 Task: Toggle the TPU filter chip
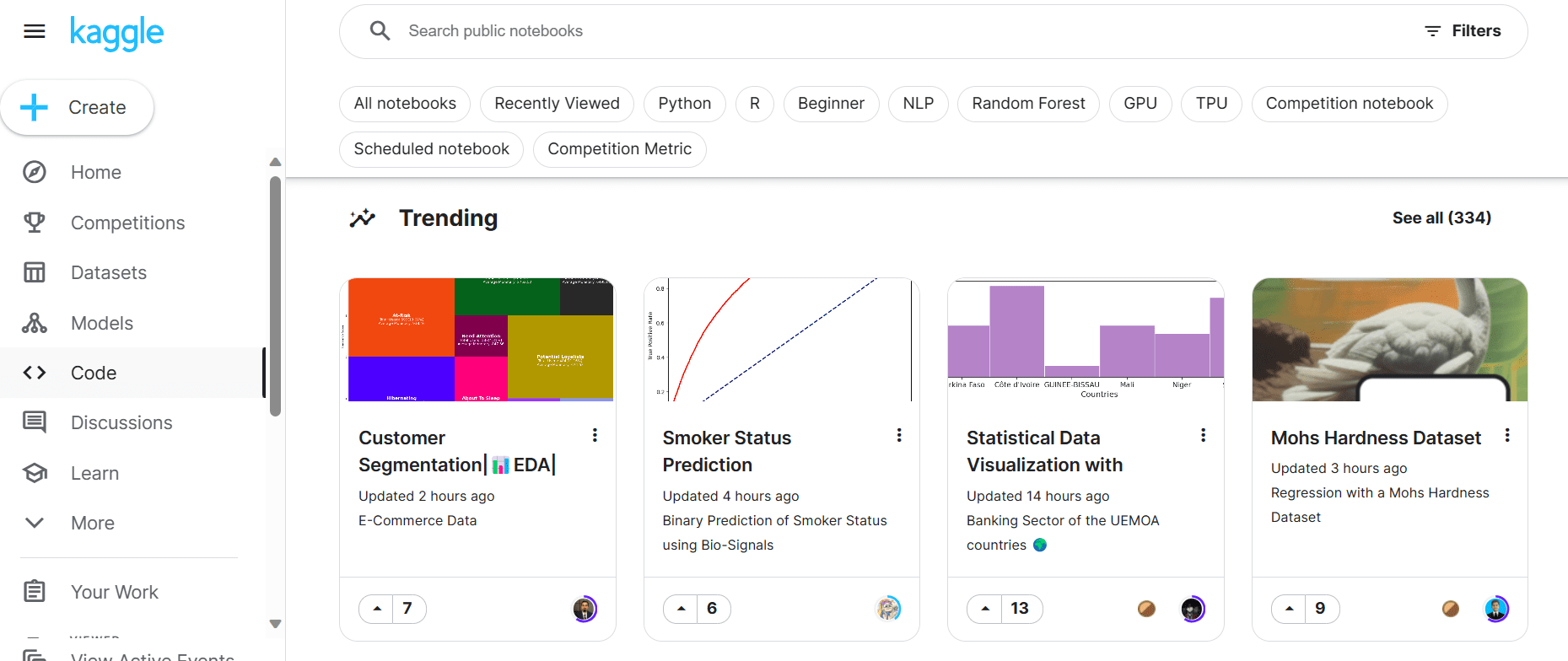pos(1211,104)
